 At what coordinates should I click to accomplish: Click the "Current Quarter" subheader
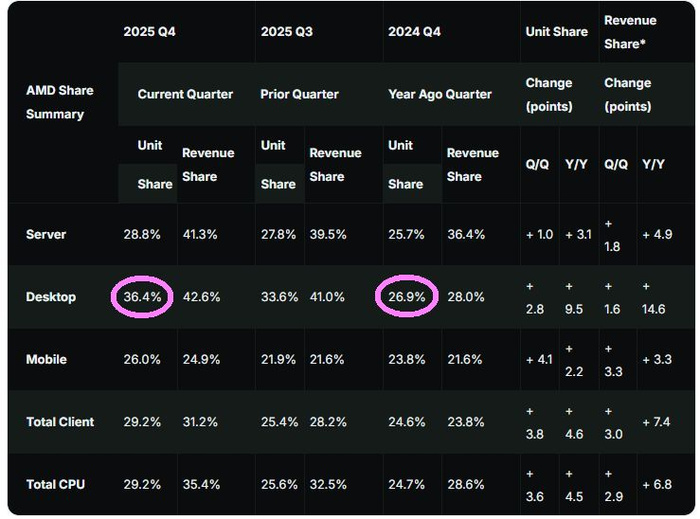[185, 94]
